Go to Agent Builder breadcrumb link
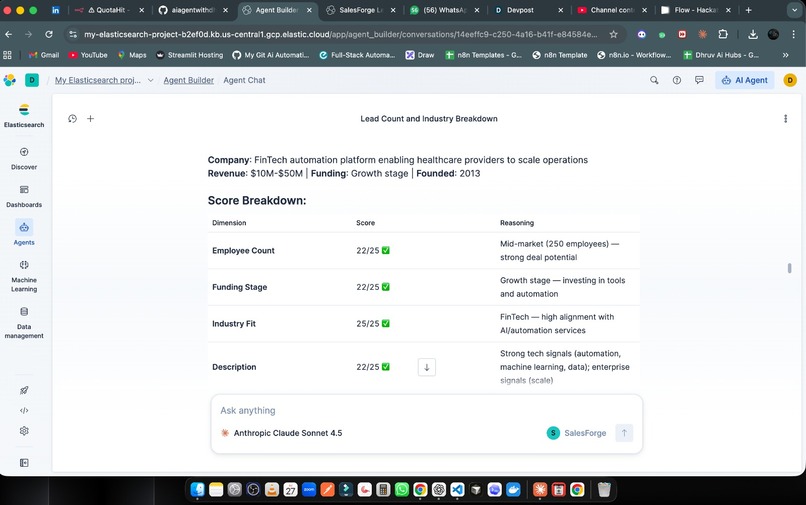 tap(189, 80)
